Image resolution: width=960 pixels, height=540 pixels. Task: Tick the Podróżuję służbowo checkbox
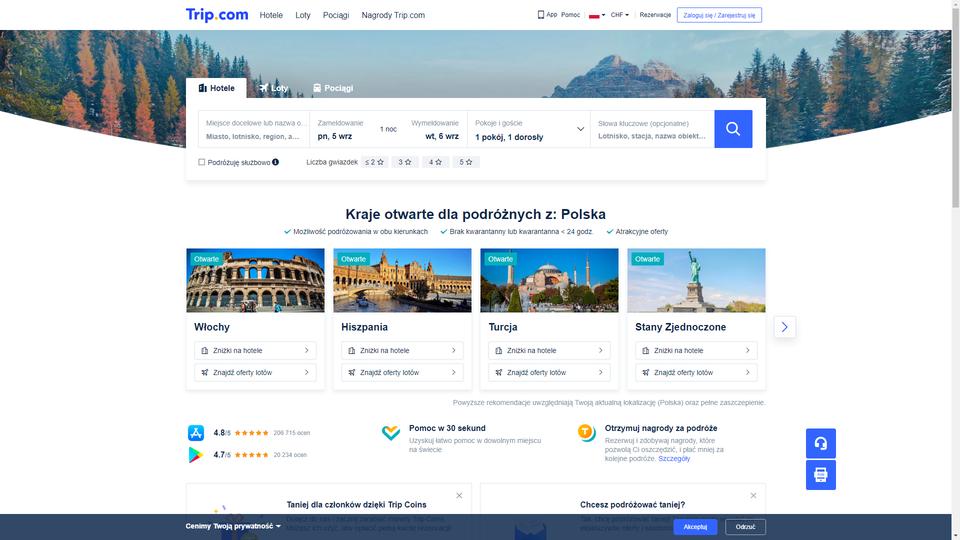[201, 162]
